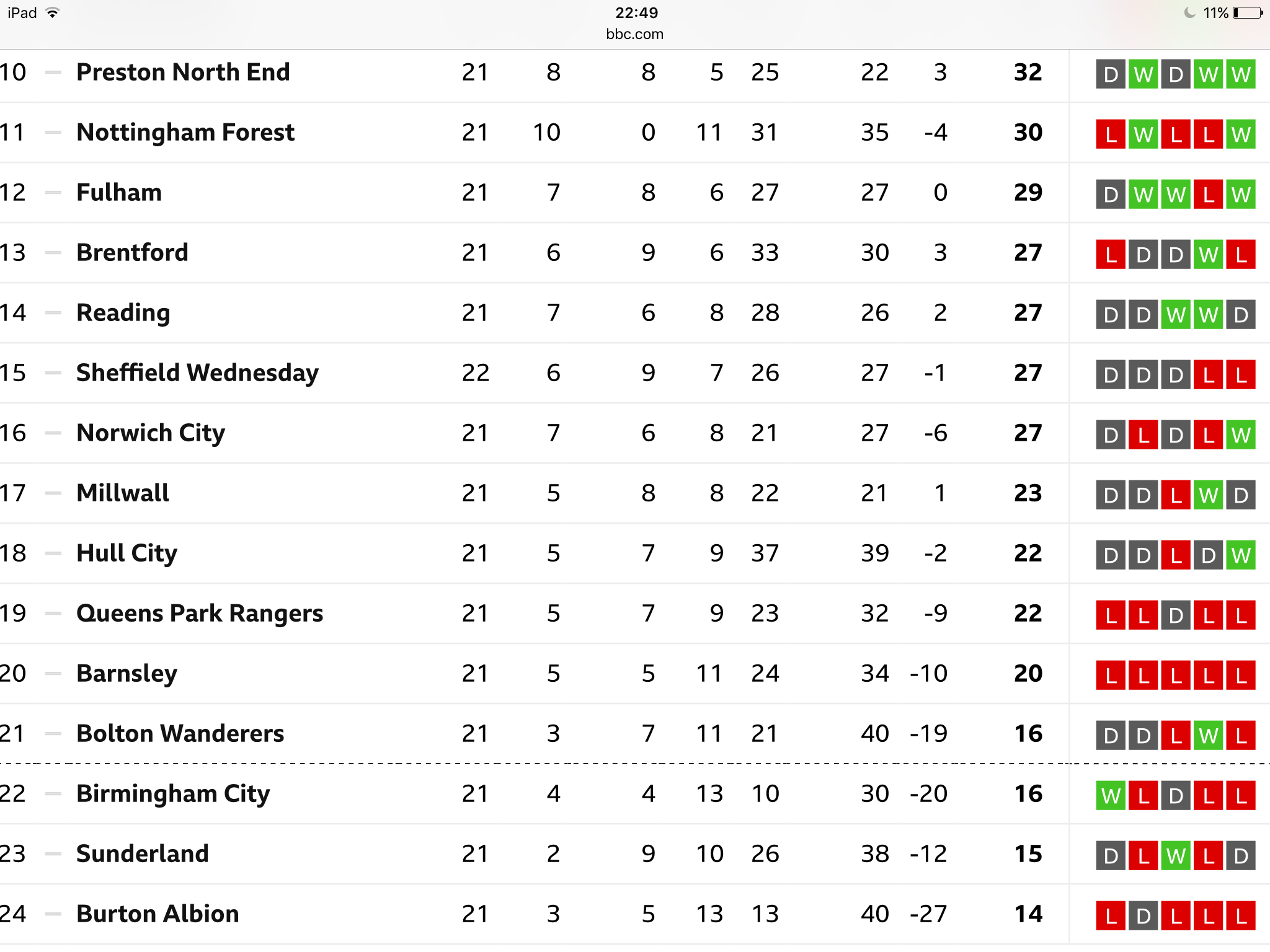Image resolution: width=1270 pixels, height=952 pixels.
Task: Select Fulham's red L form badge
Action: point(1208,195)
